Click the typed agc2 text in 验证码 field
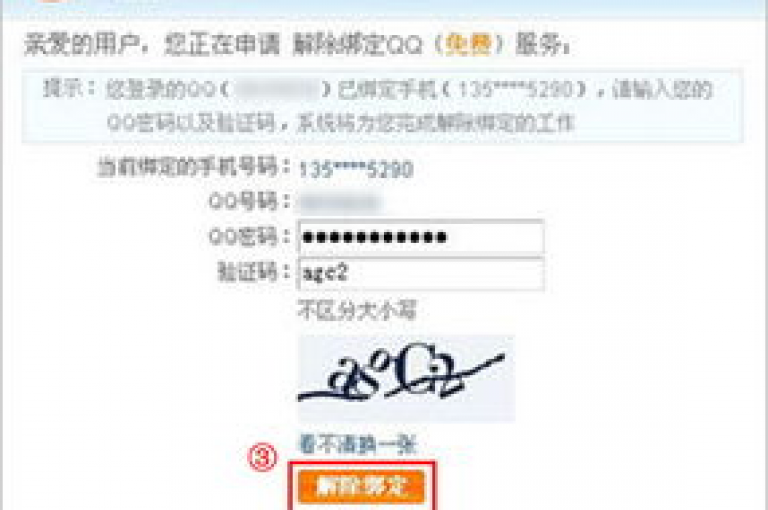Image resolution: width=768 pixels, height=510 pixels. coord(325,273)
